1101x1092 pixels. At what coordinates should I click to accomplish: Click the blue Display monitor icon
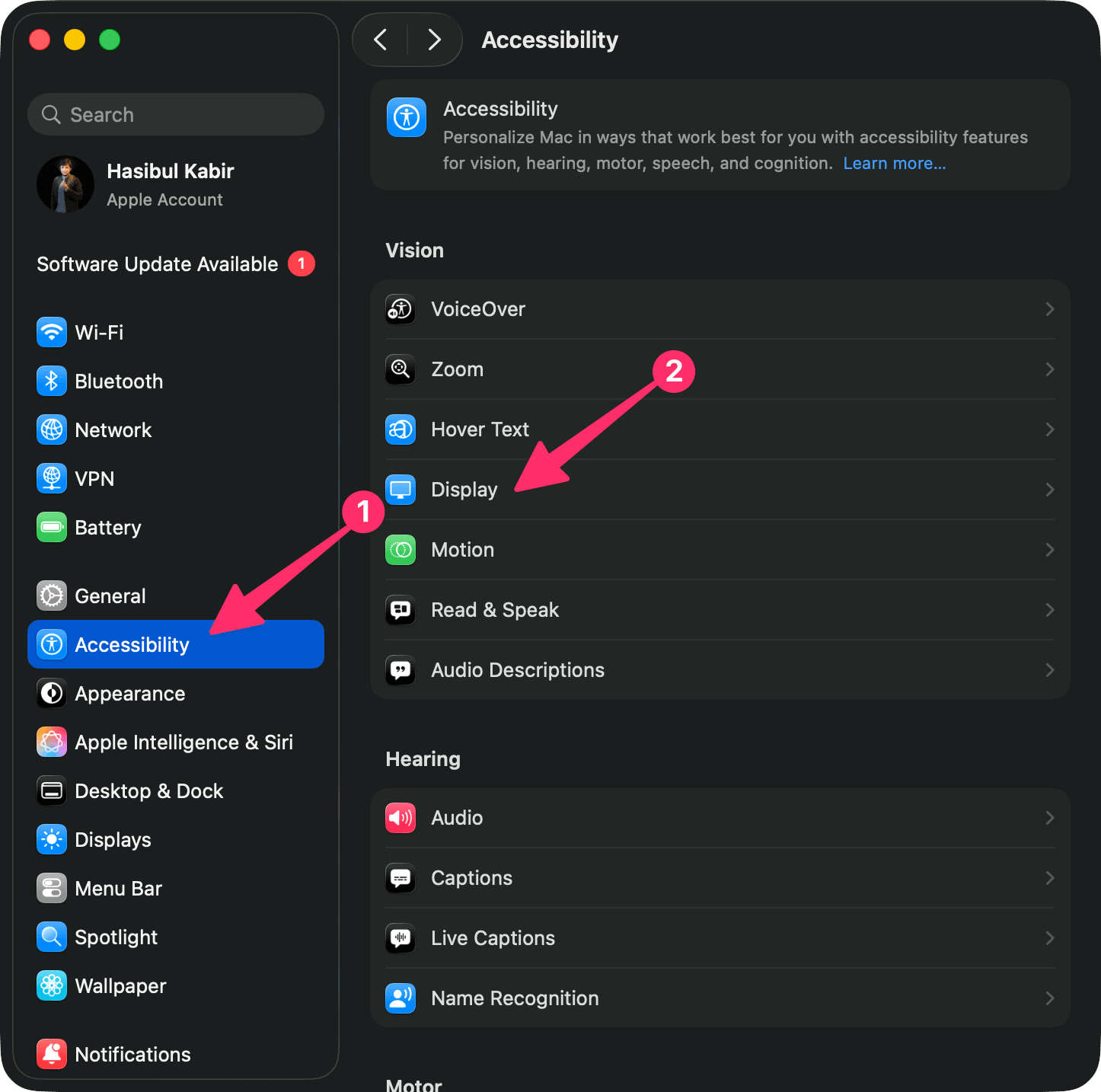(x=401, y=490)
